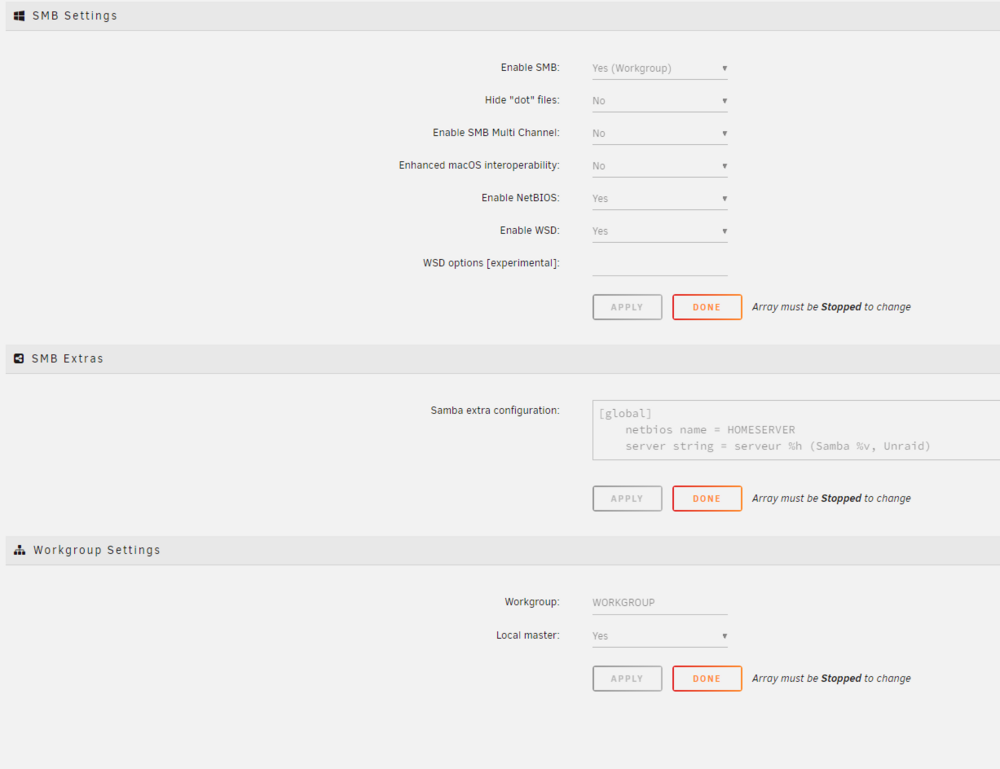Click the Array must be Stopped note under SMB Settings
Image resolution: width=1000 pixels, height=769 pixels.
tap(831, 307)
